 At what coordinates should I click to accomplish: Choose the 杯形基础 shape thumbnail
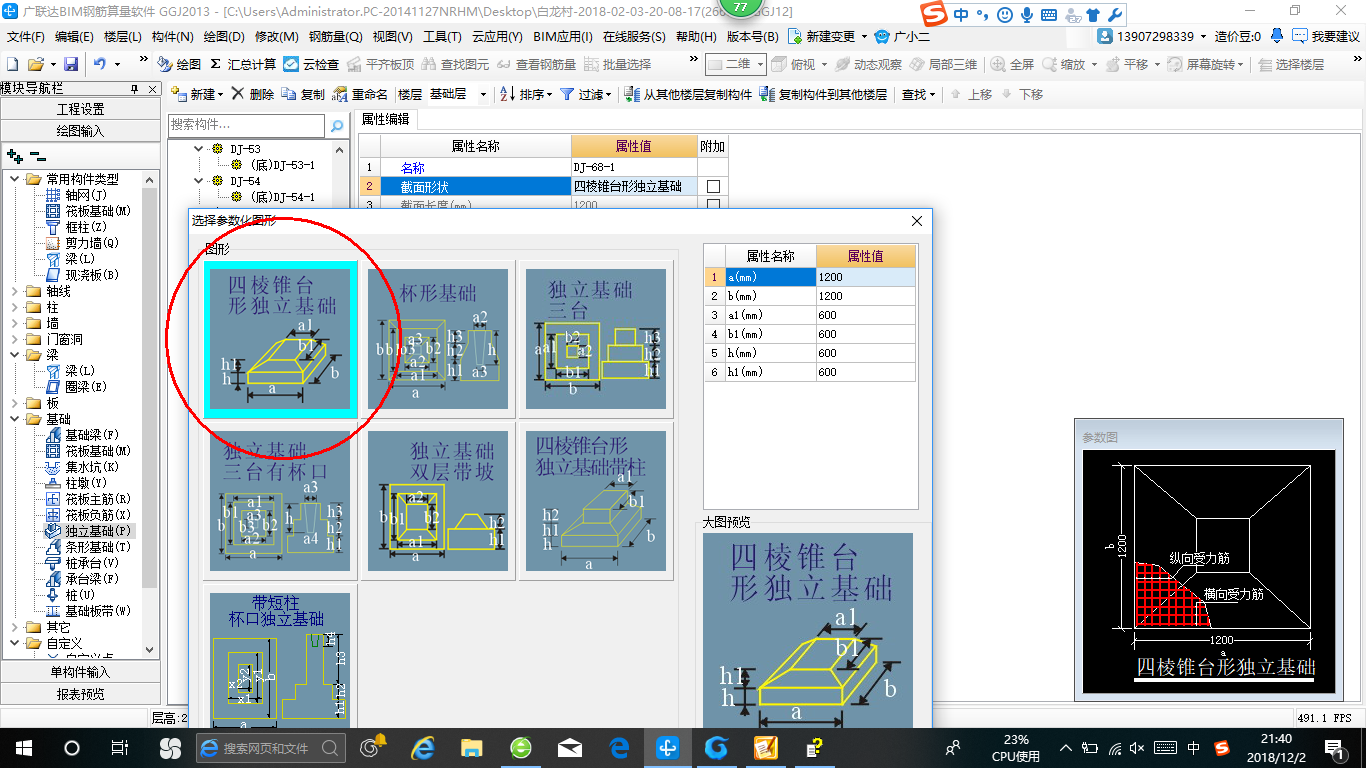point(440,338)
